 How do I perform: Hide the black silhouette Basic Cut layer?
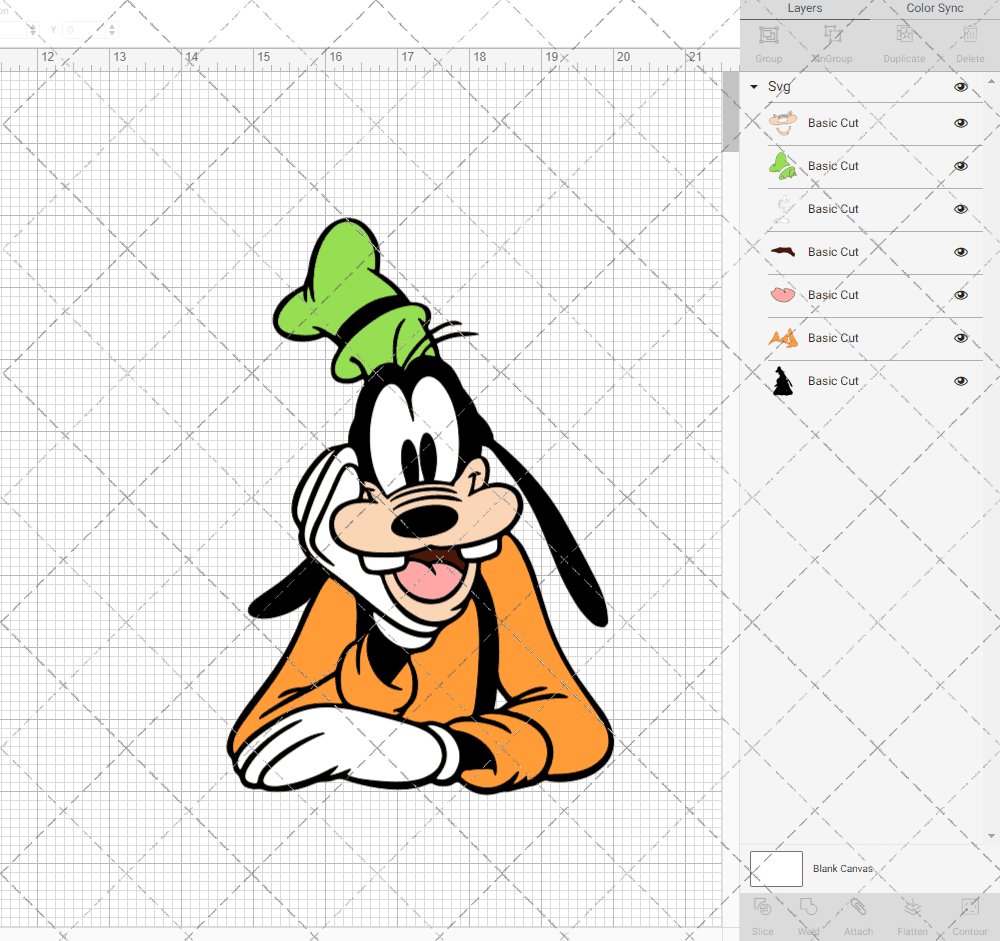[960, 381]
